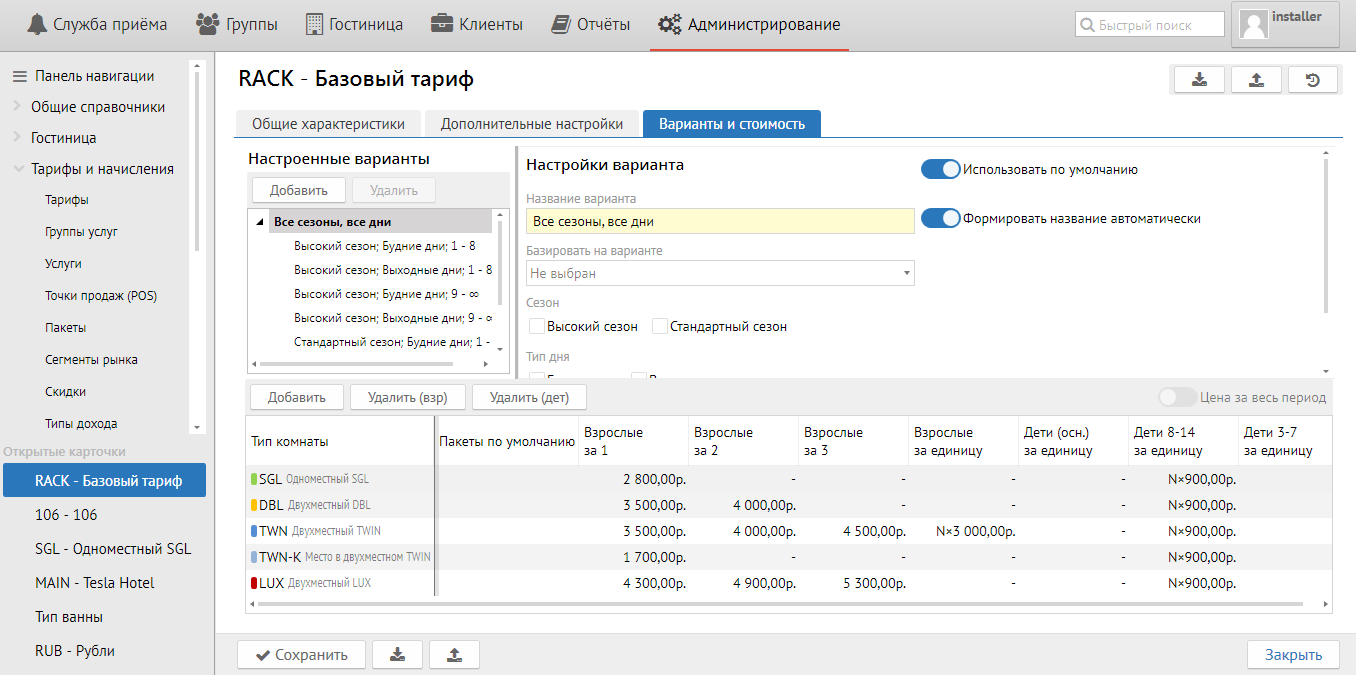1356x675 pixels.
Task: Click the green SGL room color swatch
Action: click(x=254, y=479)
